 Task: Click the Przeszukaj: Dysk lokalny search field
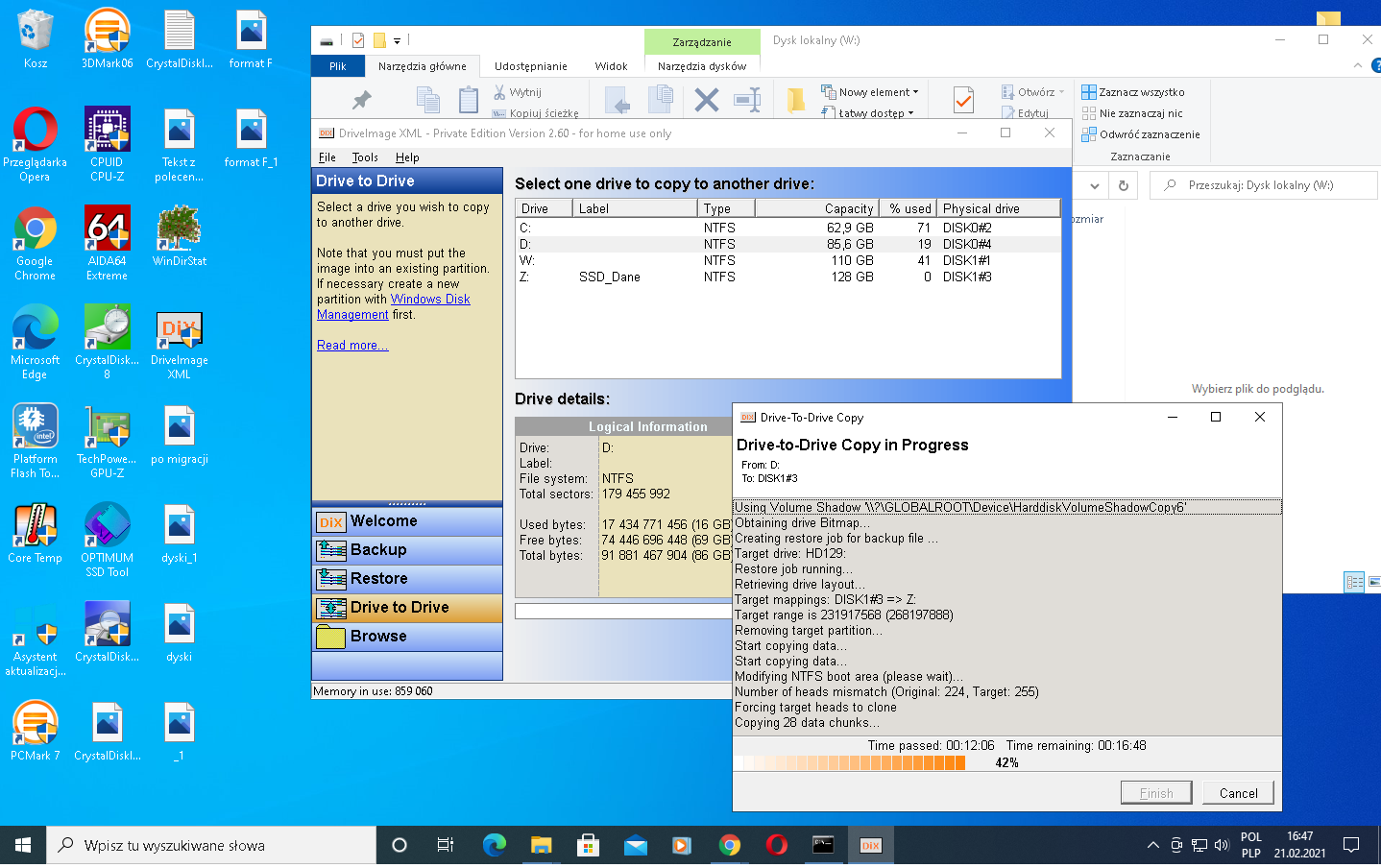[x=1263, y=185]
